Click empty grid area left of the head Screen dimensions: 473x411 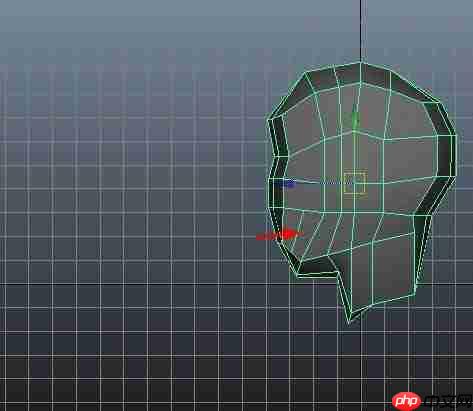(x=133, y=200)
